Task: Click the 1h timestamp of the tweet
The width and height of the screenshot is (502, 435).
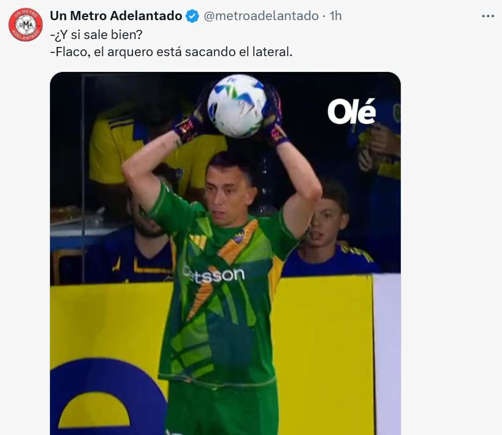Action: 336,16
